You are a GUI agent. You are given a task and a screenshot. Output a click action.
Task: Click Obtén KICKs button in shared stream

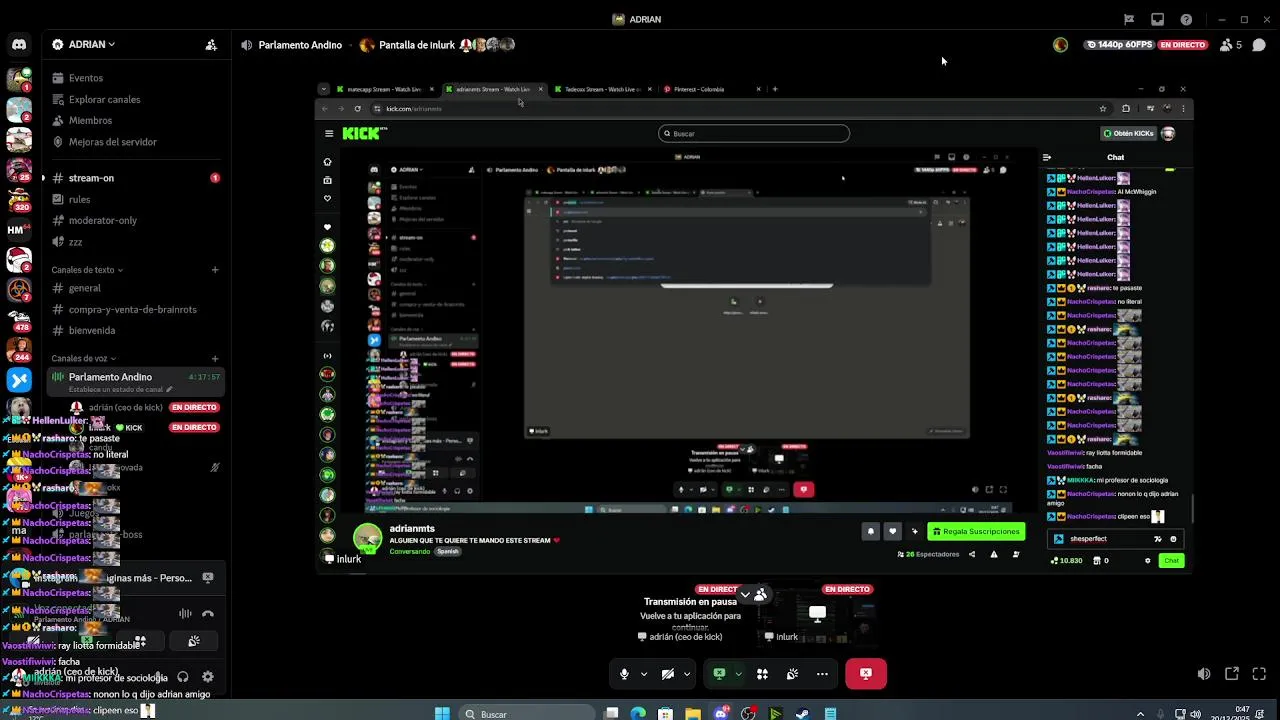[1129, 133]
